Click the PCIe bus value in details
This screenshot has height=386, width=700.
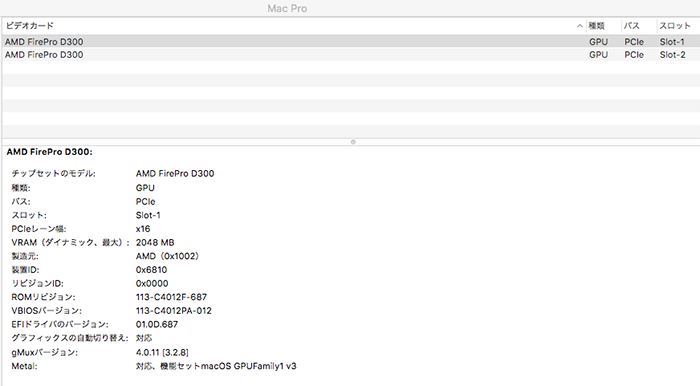point(146,201)
